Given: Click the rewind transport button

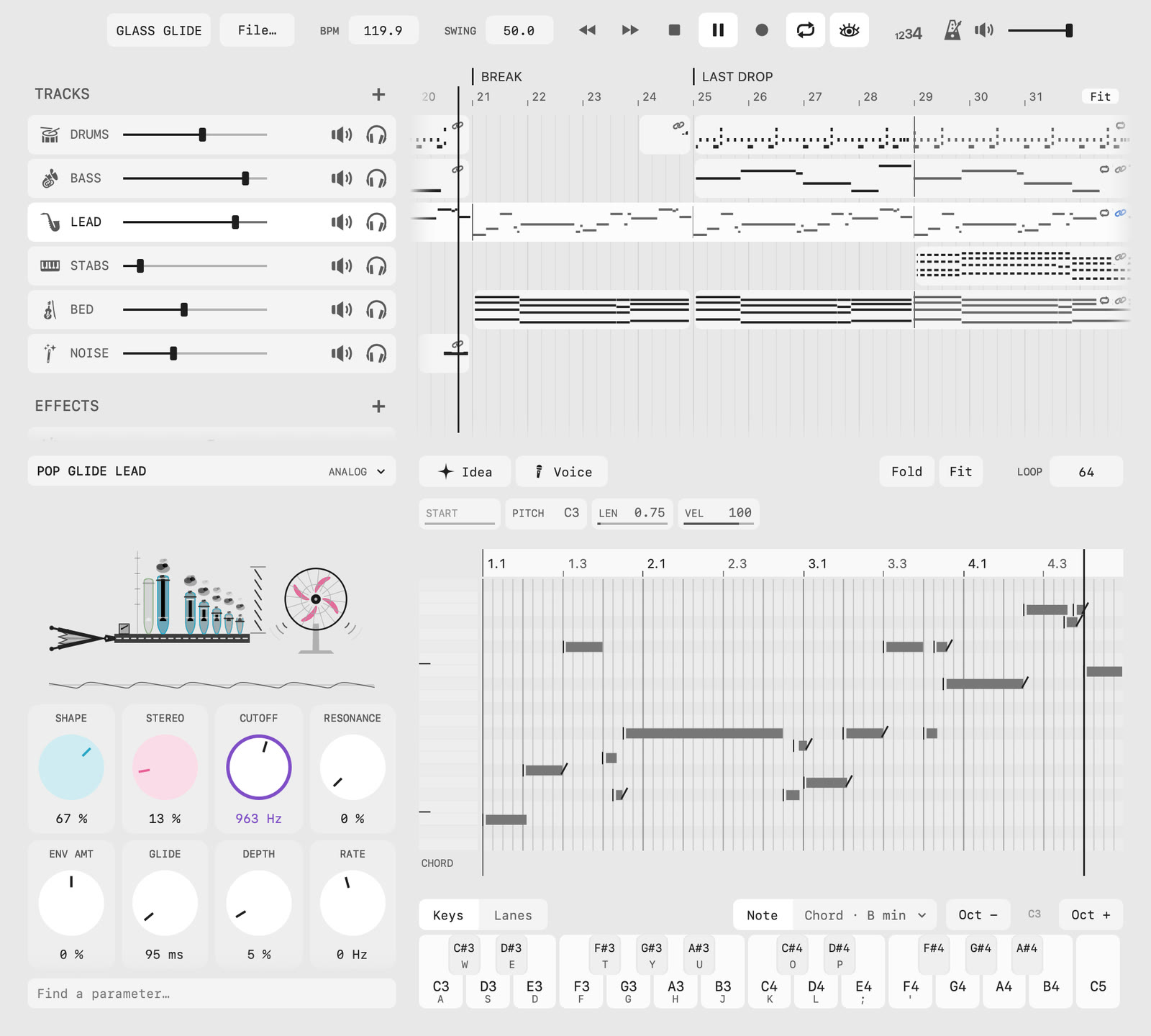Looking at the screenshot, I should (587, 30).
